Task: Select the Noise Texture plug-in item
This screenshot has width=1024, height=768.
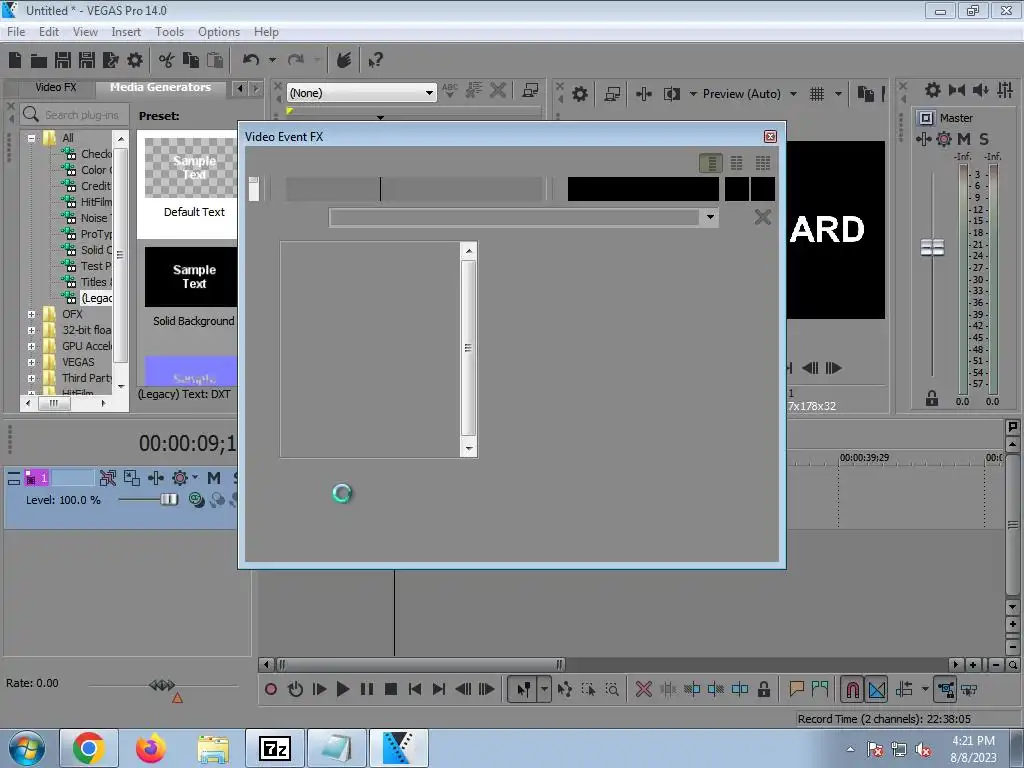Action: tap(87, 217)
